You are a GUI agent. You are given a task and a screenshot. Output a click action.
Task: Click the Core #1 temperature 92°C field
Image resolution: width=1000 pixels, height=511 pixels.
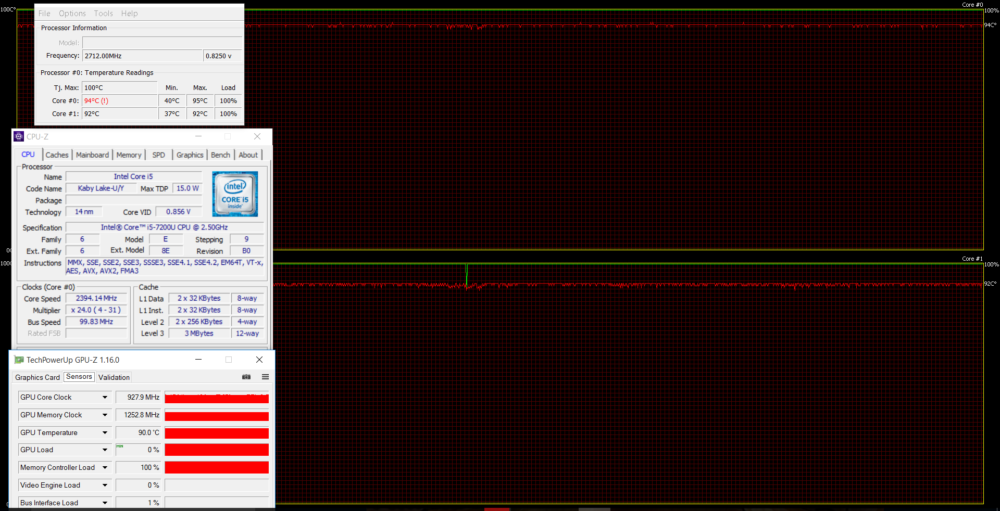point(119,114)
